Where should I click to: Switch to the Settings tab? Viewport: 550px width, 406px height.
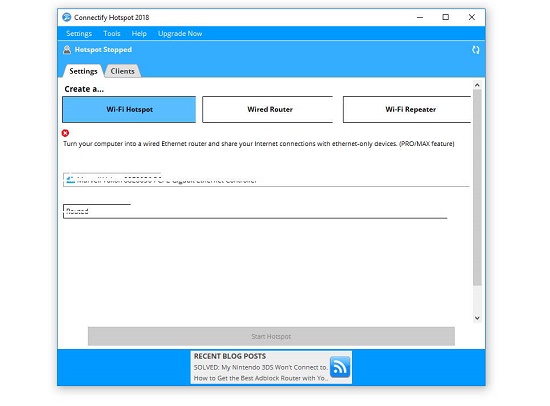[x=83, y=71]
